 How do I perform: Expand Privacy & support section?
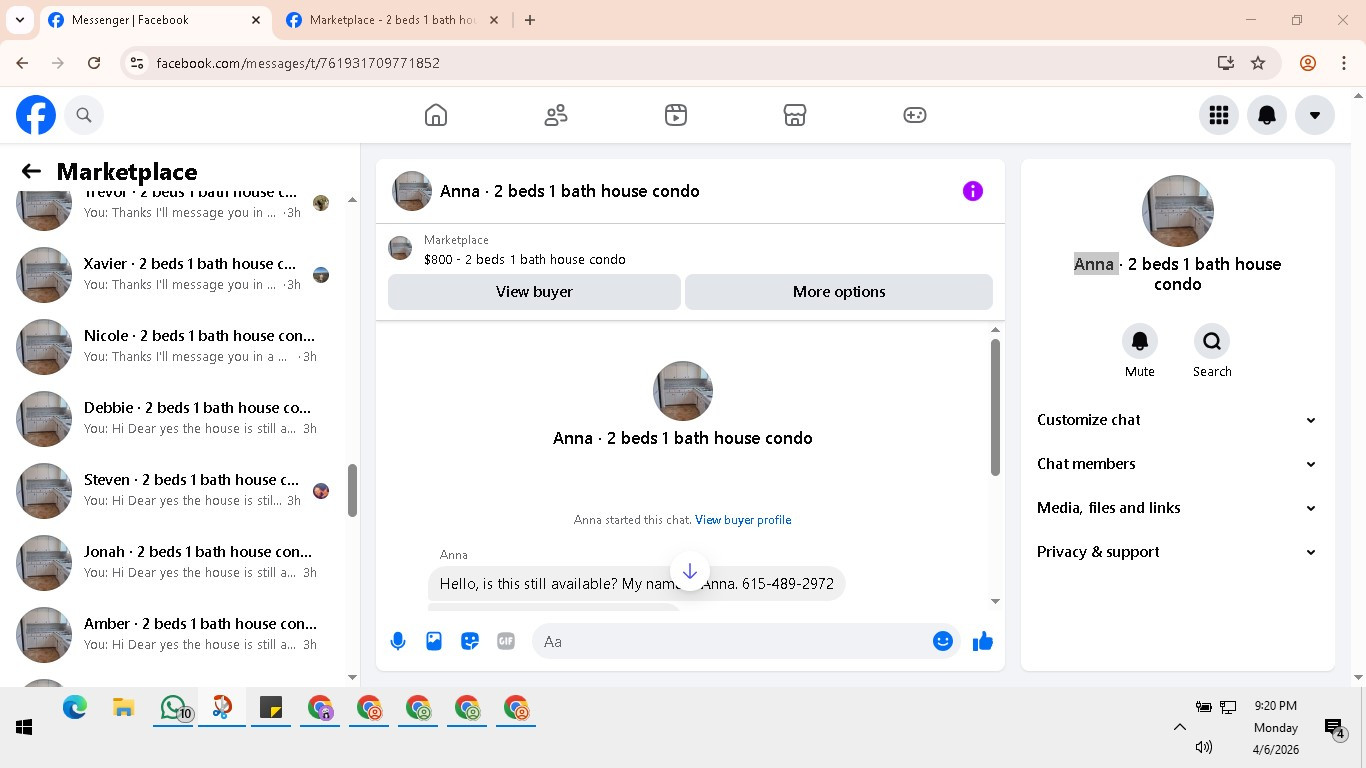coord(1177,552)
